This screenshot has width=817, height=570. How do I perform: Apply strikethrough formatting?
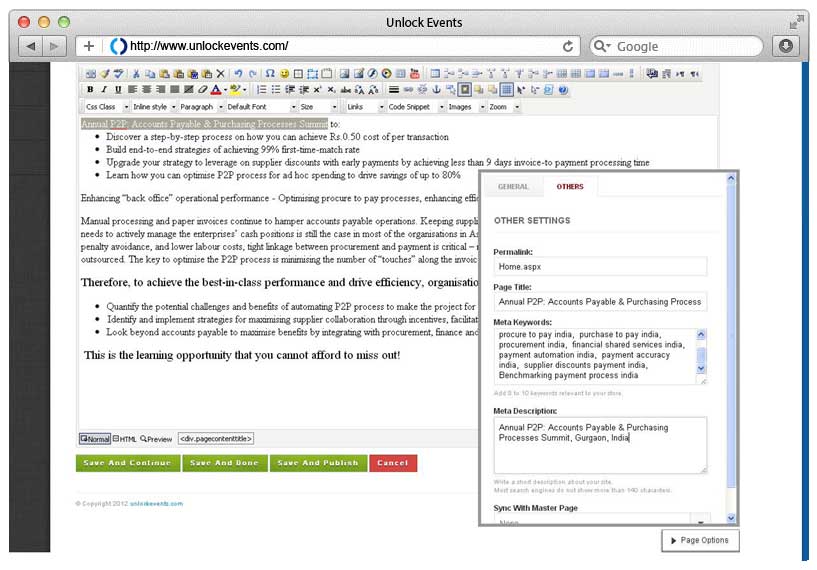point(345,90)
